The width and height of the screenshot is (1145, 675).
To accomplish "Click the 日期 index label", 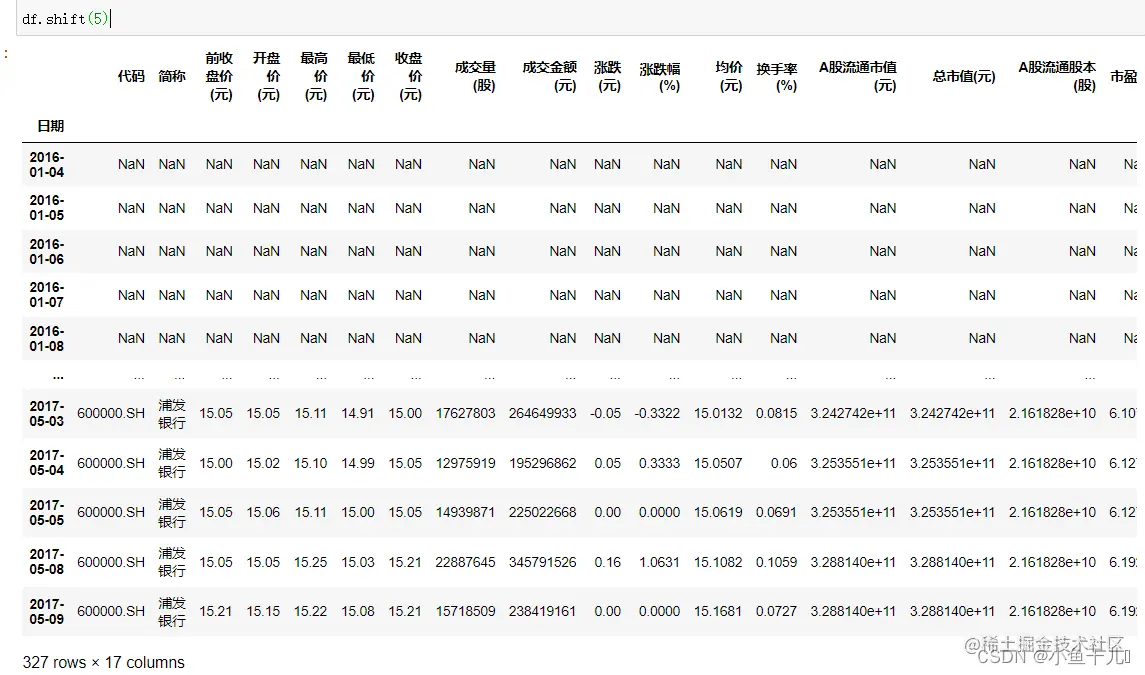I will (x=50, y=126).
